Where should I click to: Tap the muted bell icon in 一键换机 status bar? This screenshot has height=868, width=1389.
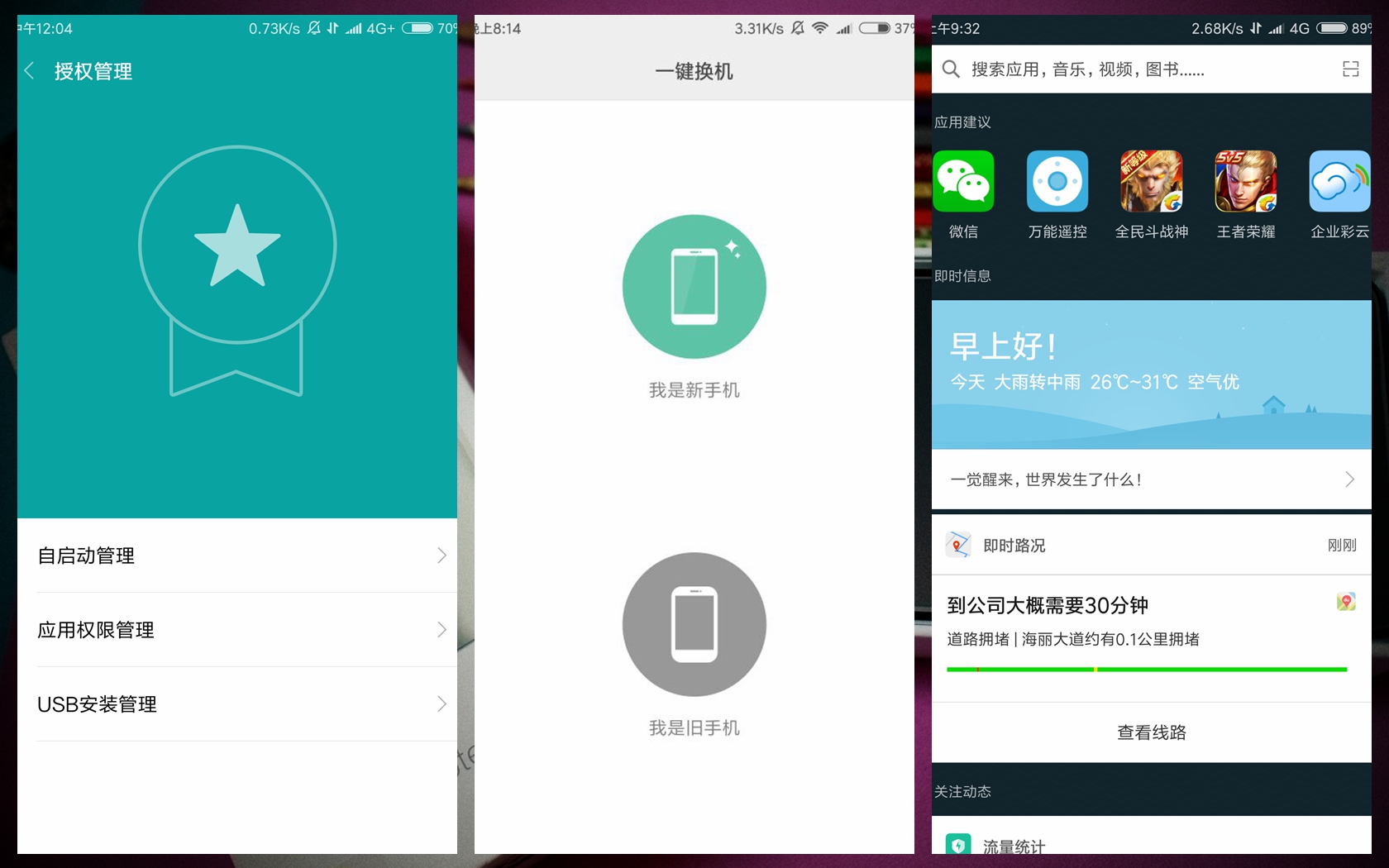pos(798,28)
